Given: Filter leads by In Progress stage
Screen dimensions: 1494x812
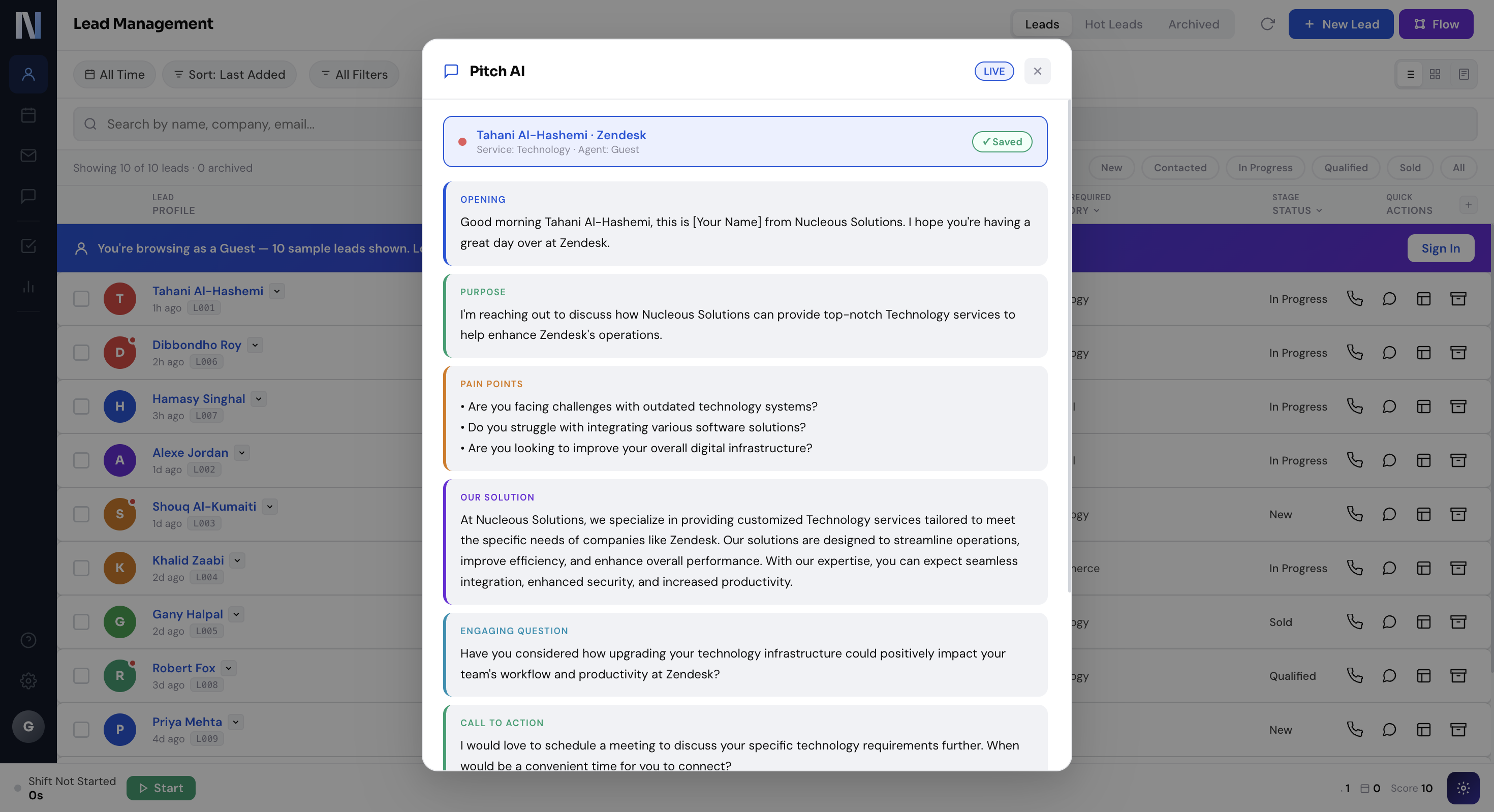Looking at the screenshot, I should click(1265, 168).
